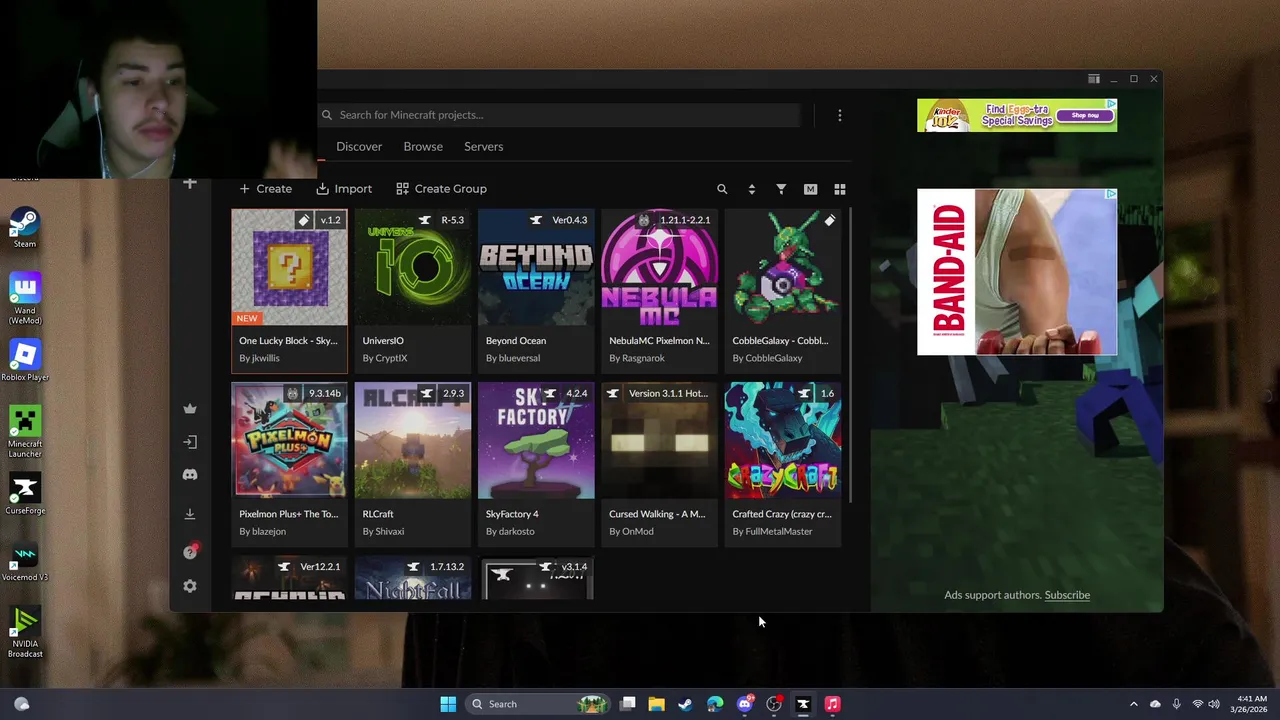Open the Wand (WeMod) desktop shortcut
The image size is (1280, 720).
[x=25, y=298]
